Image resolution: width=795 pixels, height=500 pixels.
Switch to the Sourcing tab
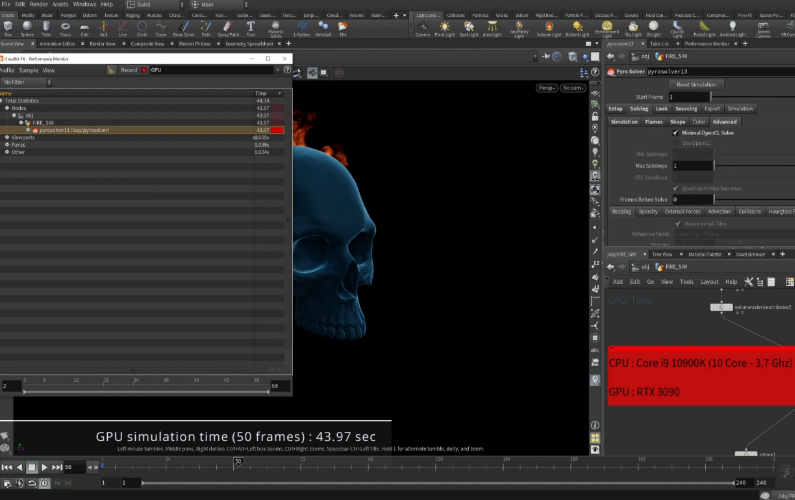[x=686, y=108]
